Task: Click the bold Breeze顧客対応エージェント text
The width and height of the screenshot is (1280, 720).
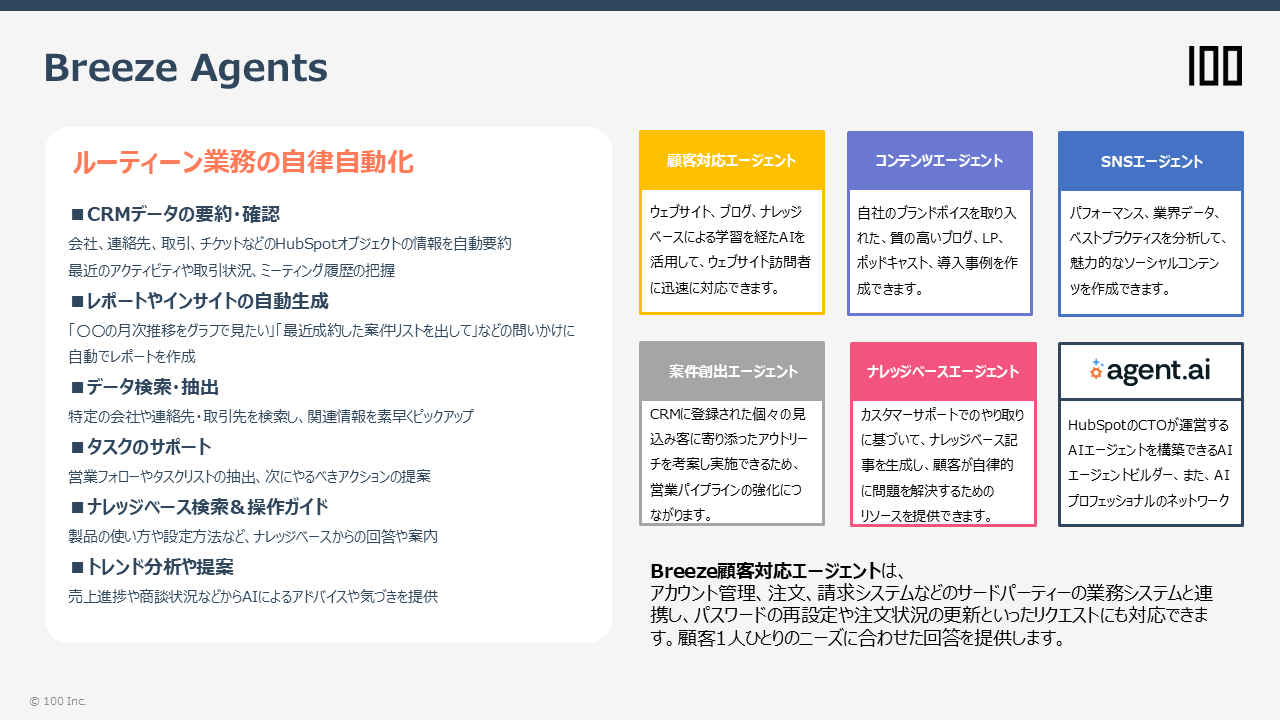Action: (x=766, y=571)
